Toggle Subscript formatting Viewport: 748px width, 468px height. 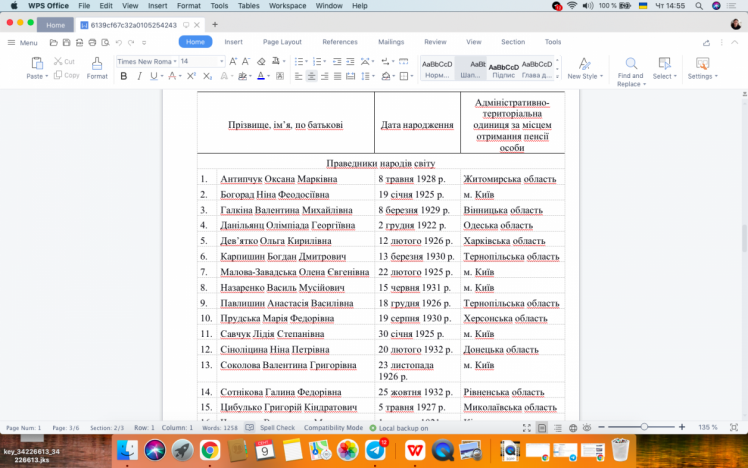click(x=207, y=76)
